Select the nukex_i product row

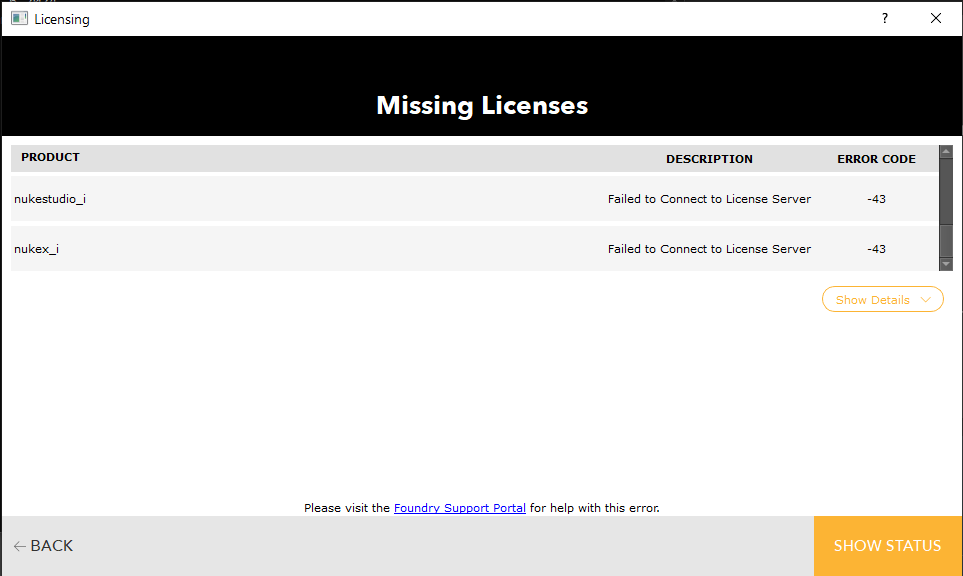(x=474, y=249)
